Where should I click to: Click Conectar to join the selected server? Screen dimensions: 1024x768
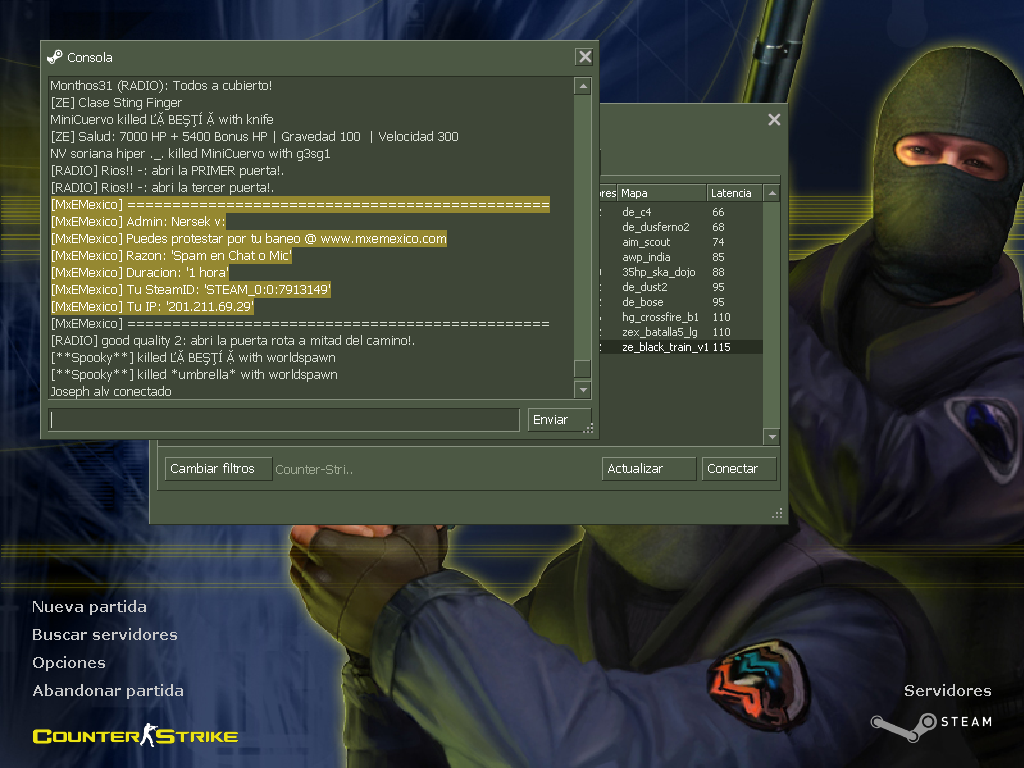pos(739,469)
